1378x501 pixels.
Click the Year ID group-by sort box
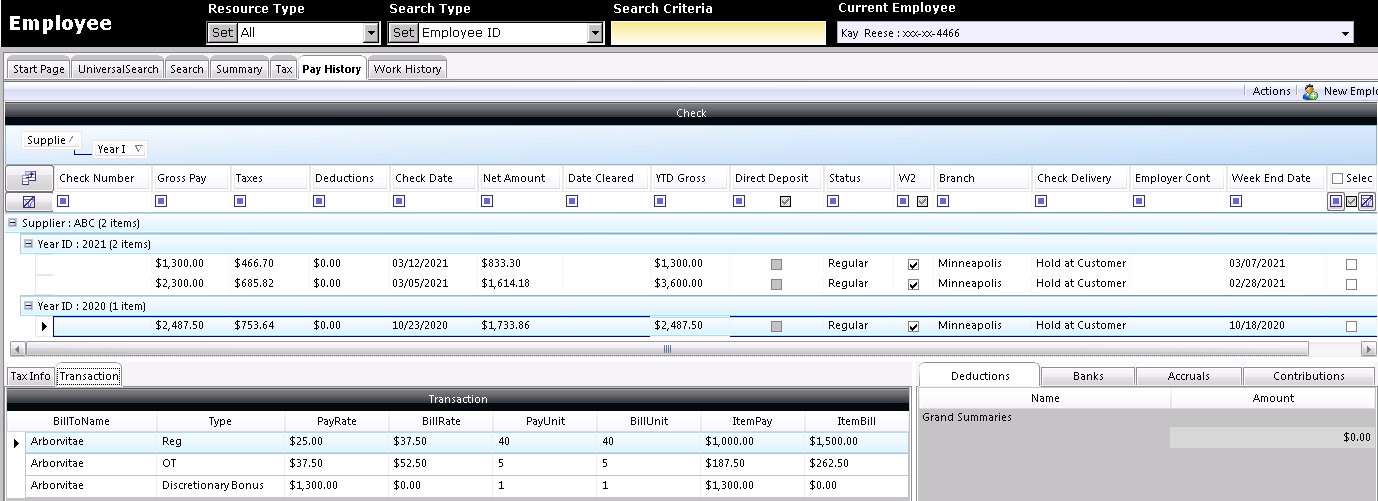pyautogui.click(x=120, y=149)
